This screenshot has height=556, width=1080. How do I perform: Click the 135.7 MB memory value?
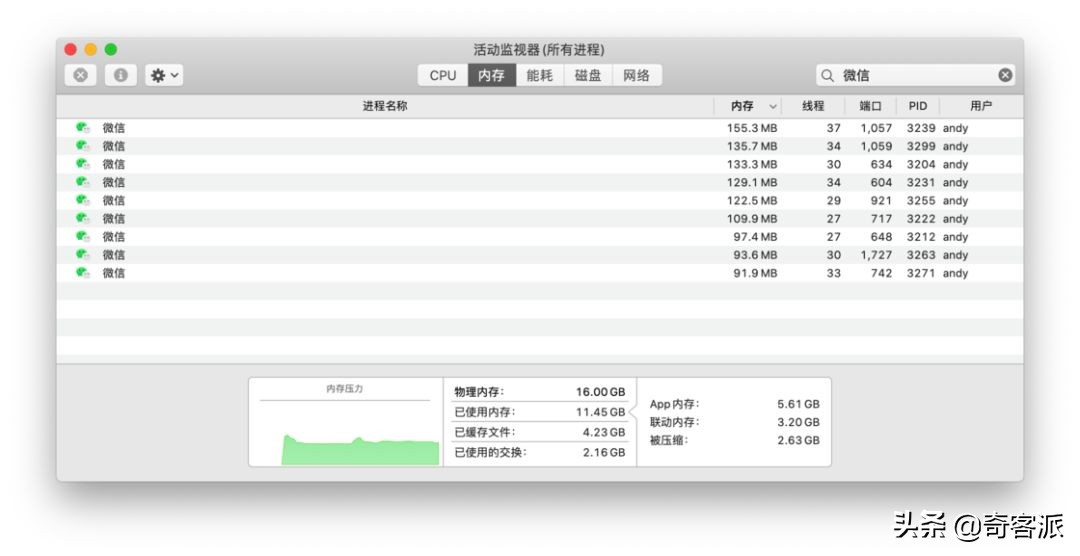751,146
